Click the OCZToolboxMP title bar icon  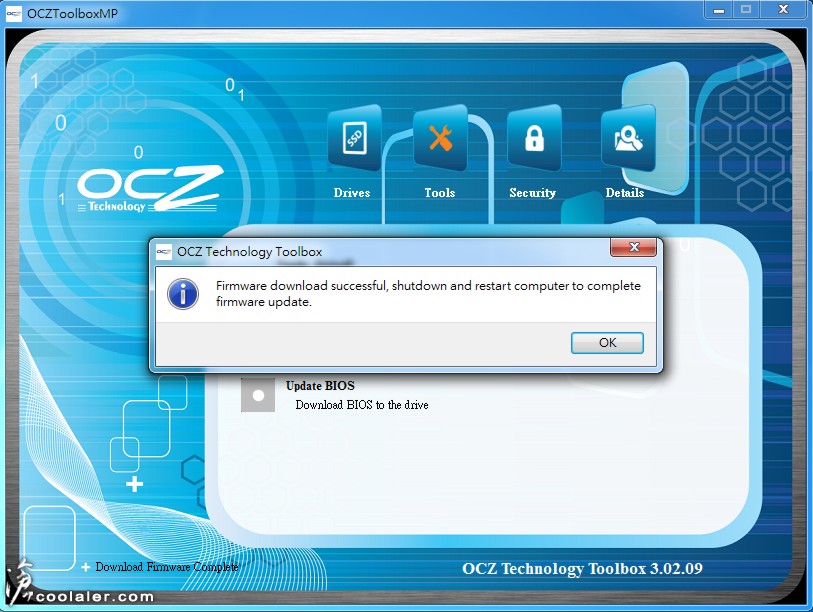(14, 13)
